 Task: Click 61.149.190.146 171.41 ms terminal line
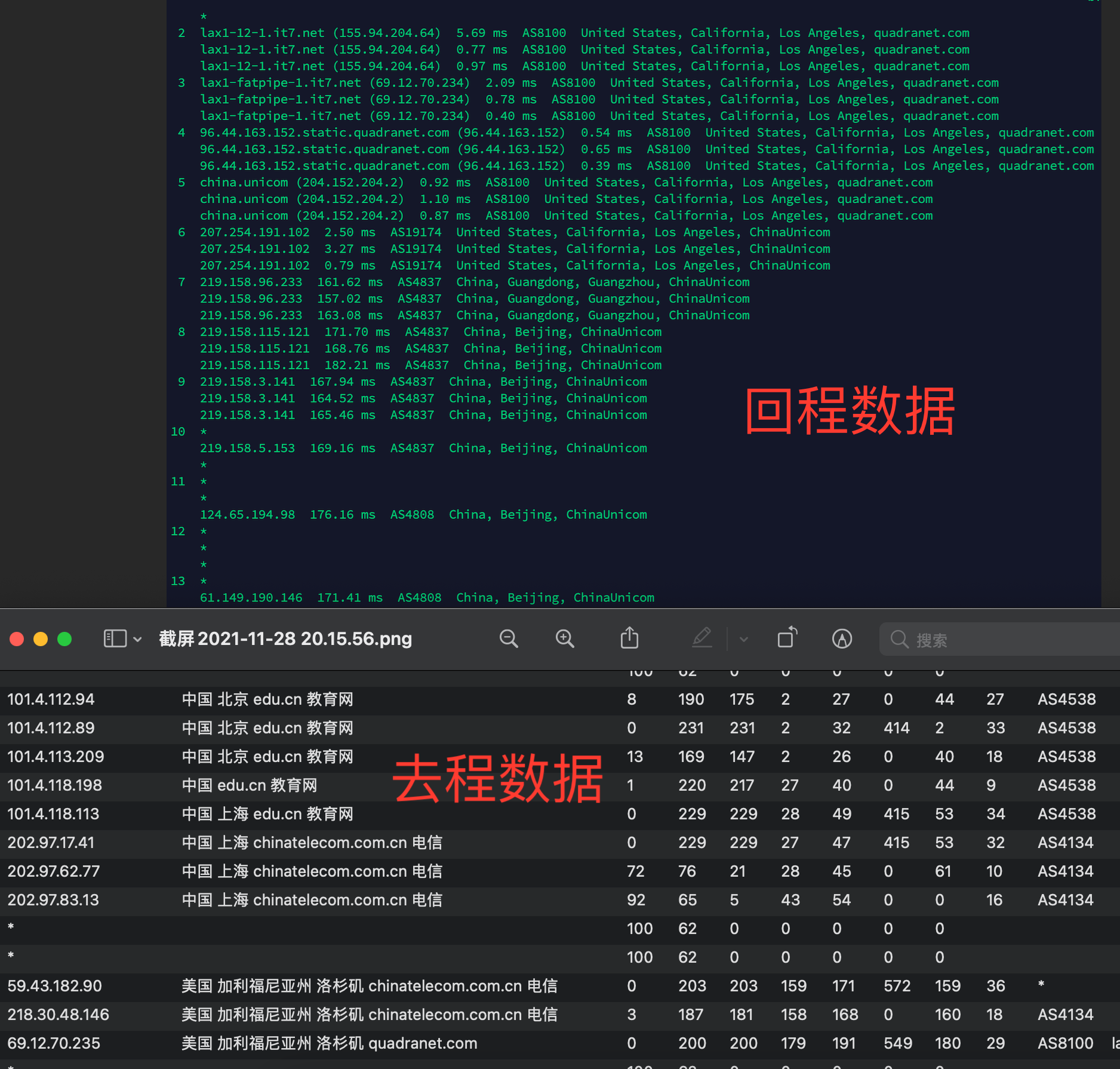point(427,598)
